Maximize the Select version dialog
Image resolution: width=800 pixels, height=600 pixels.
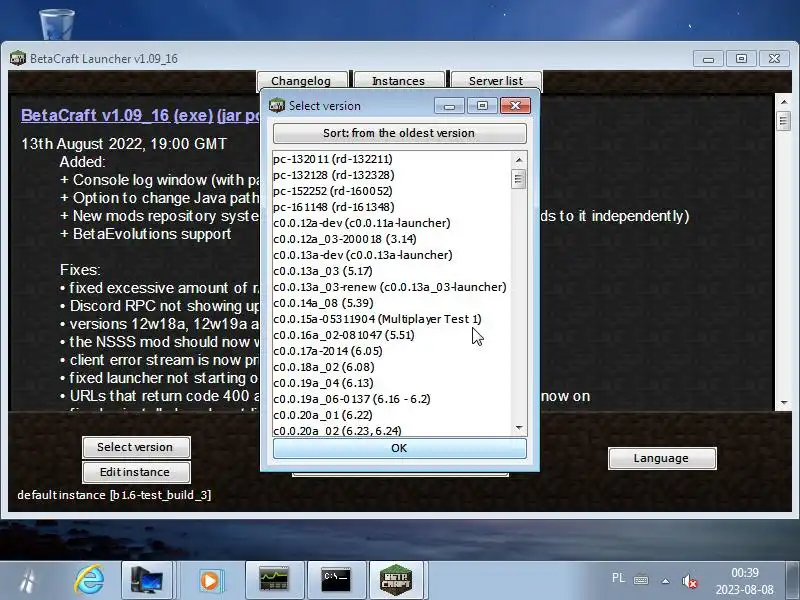point(482,106)
